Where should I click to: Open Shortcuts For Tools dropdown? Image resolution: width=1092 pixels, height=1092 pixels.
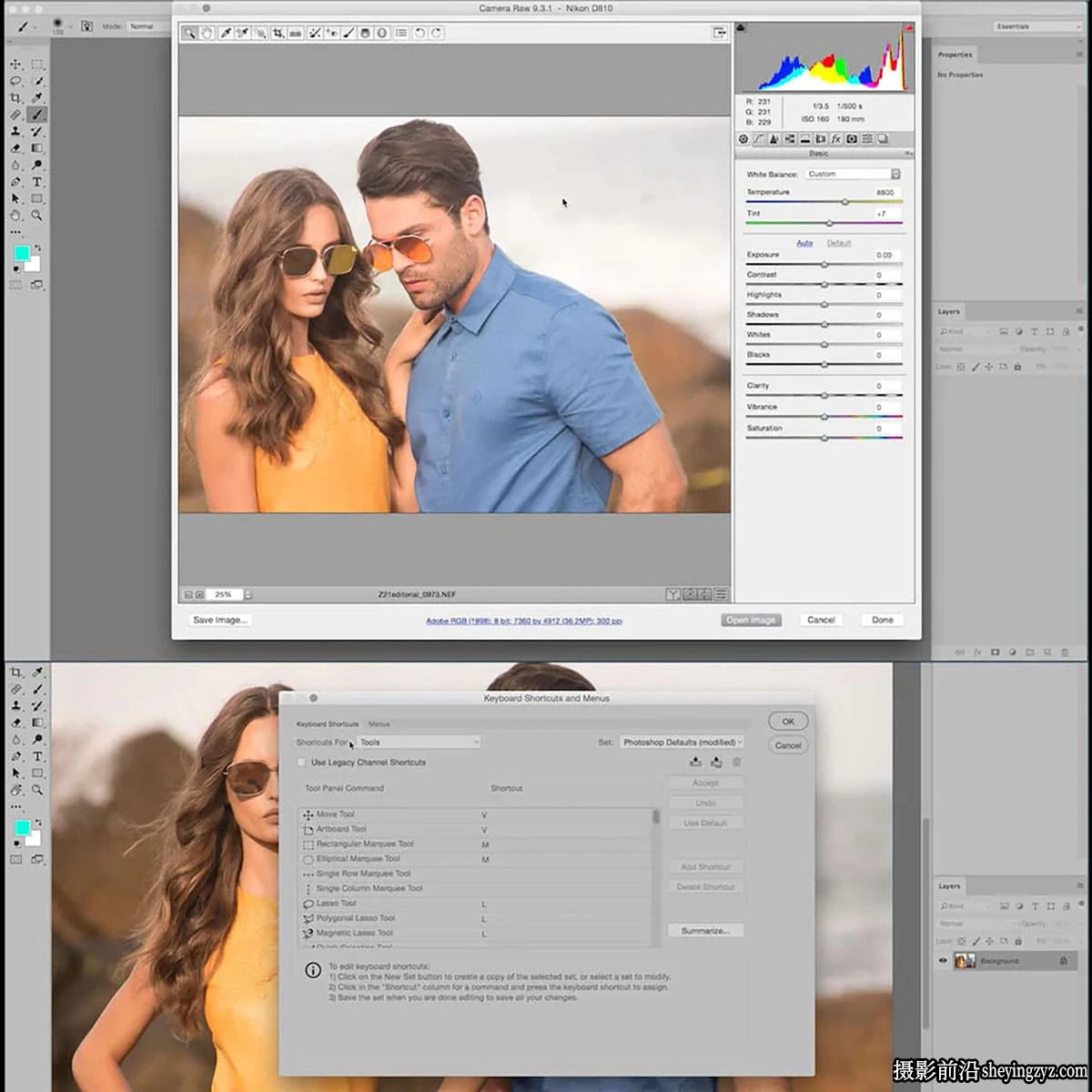(x=418, y=743)
